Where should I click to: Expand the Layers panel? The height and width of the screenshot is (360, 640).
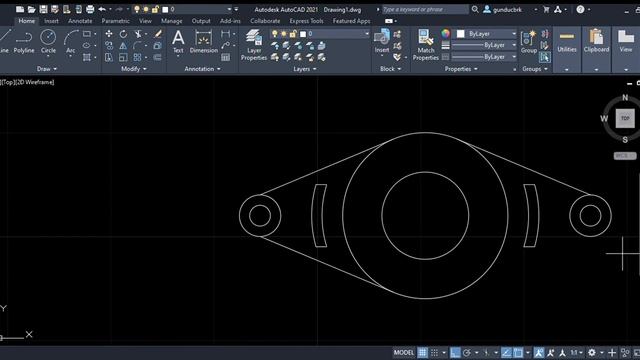(x=304, y=69)
